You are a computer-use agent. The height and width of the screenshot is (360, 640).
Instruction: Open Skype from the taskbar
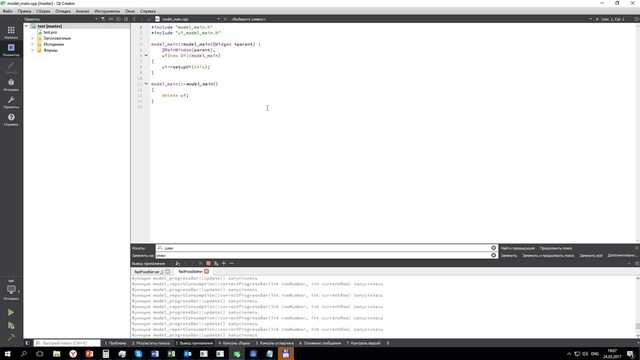coord(138,353)
